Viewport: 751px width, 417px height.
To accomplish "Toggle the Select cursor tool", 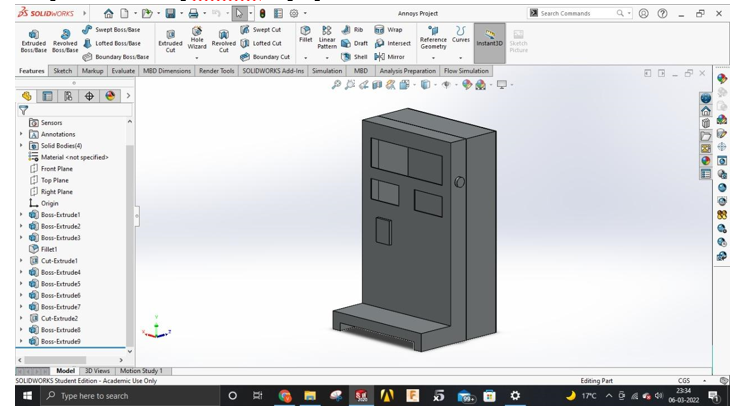I will (239, 13).
